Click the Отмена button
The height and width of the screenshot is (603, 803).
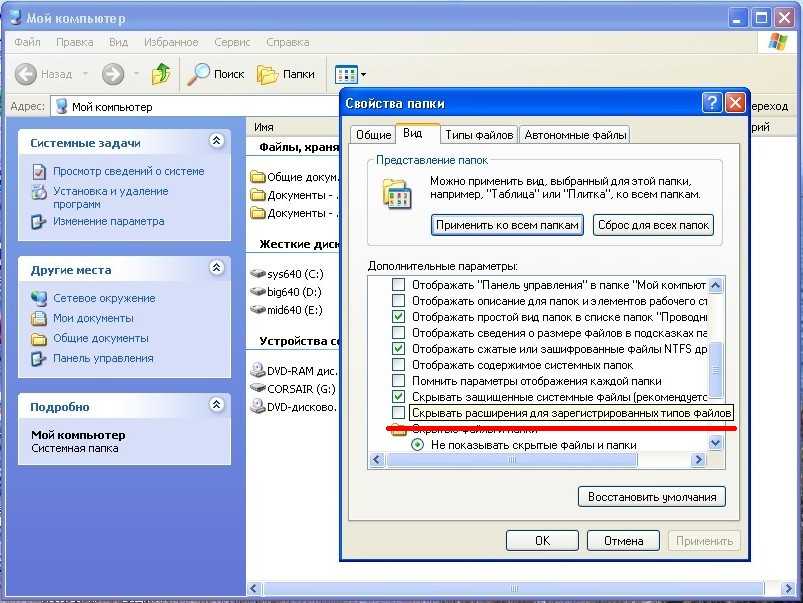623,540
